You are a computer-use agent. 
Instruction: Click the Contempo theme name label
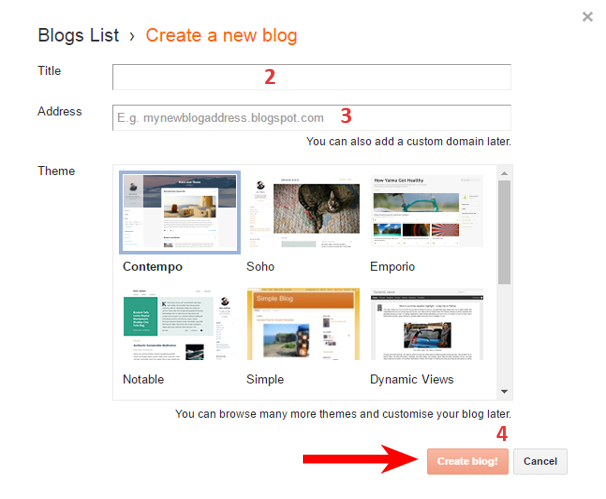click(153, 267)
